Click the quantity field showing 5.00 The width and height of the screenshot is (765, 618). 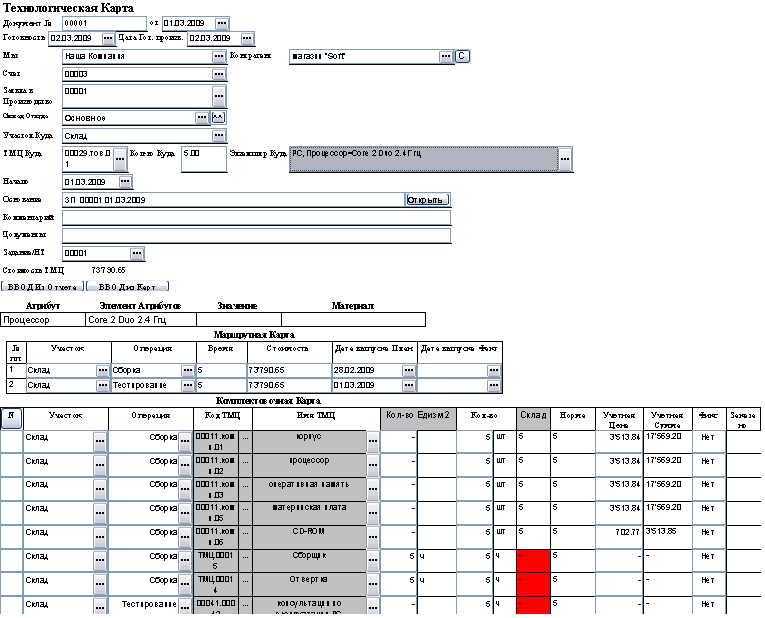[x=204, y=159]
